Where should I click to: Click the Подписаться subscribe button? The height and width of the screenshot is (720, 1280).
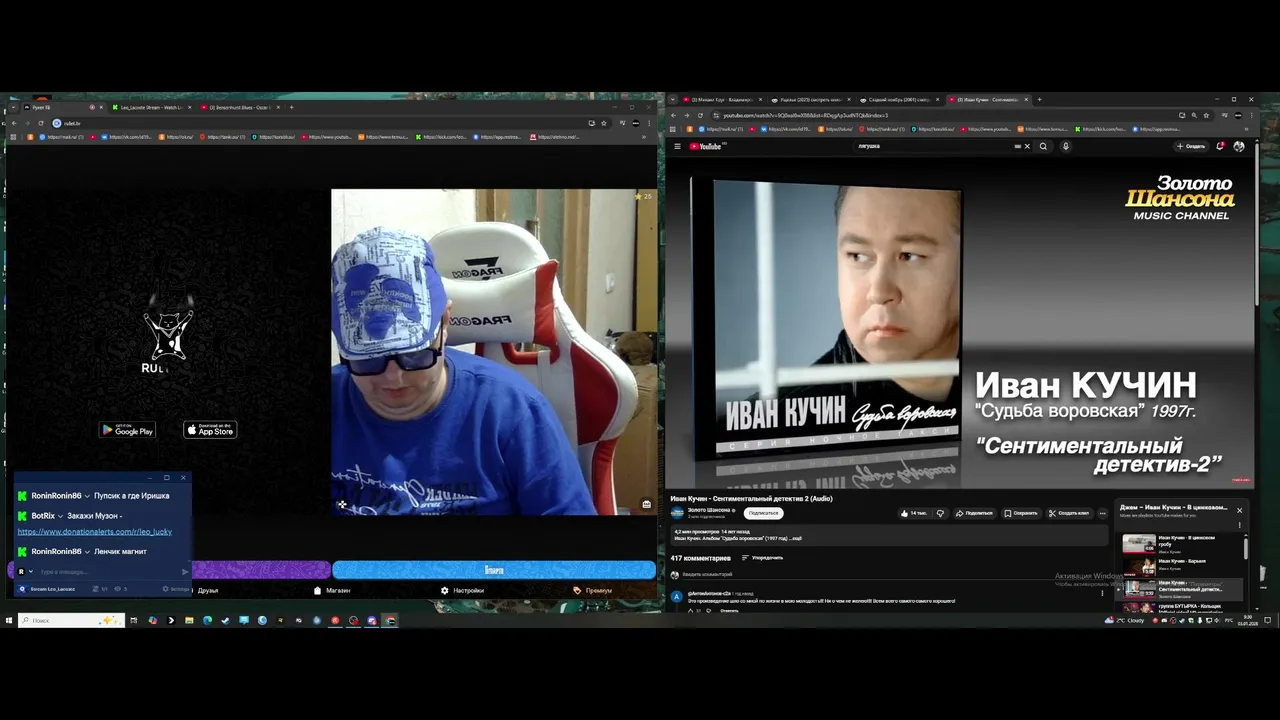pyautogui.click(x=764, y=513)
